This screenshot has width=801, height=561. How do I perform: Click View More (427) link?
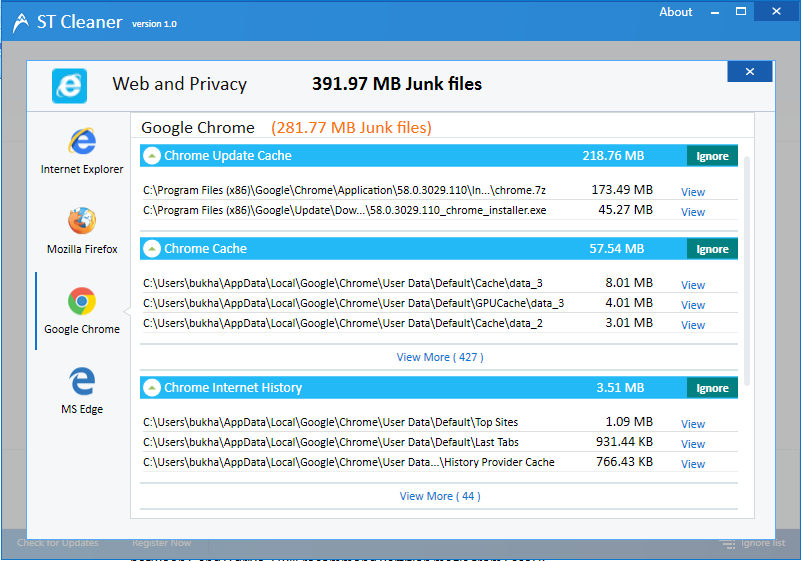[439, 357]
